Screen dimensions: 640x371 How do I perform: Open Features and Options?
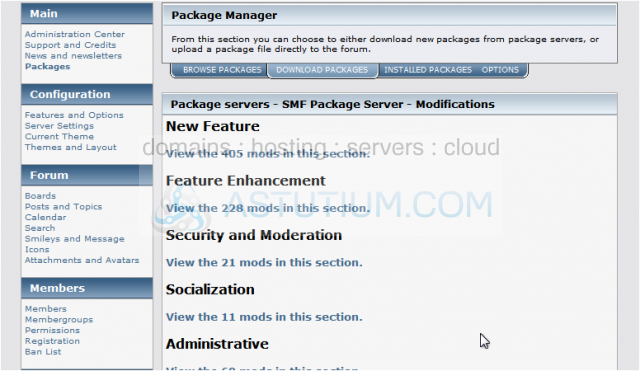74,115
